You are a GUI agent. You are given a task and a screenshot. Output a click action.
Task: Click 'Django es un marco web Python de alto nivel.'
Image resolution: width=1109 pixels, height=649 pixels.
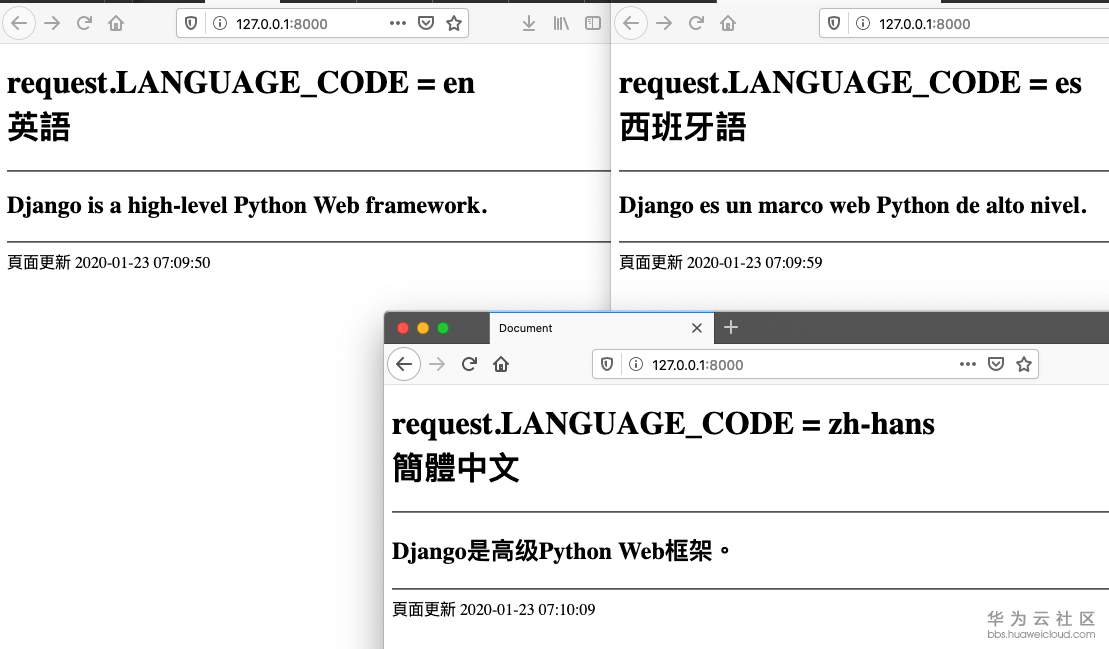(x=853, y=206)
